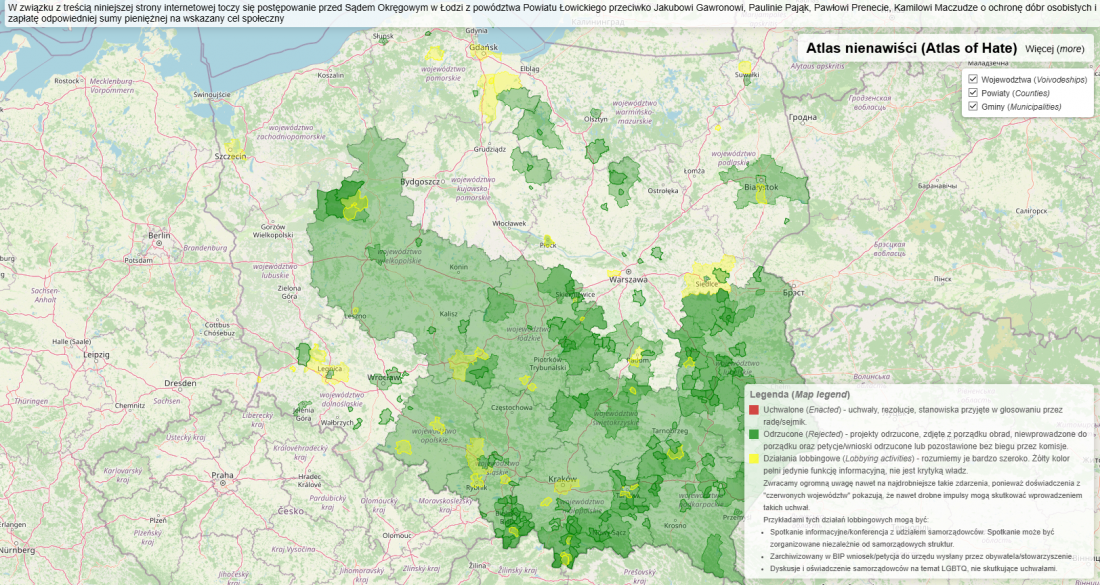Click the Warszawa capital marker circle

(629, 271)
